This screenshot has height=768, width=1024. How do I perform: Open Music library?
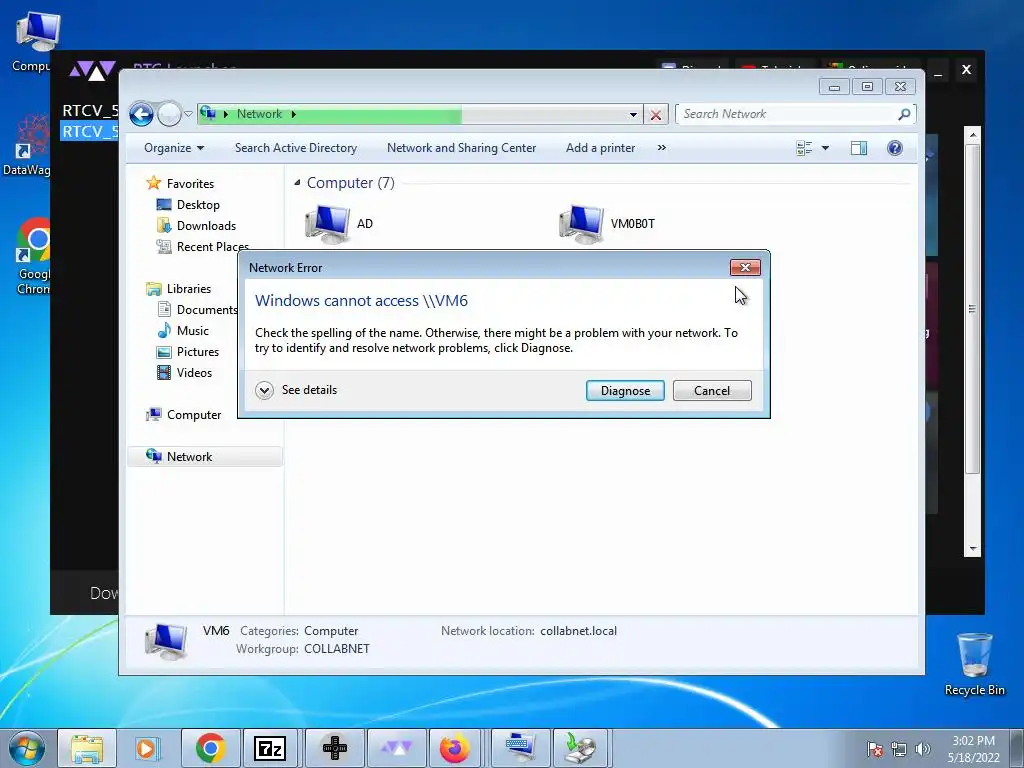(x=193, y=330)
